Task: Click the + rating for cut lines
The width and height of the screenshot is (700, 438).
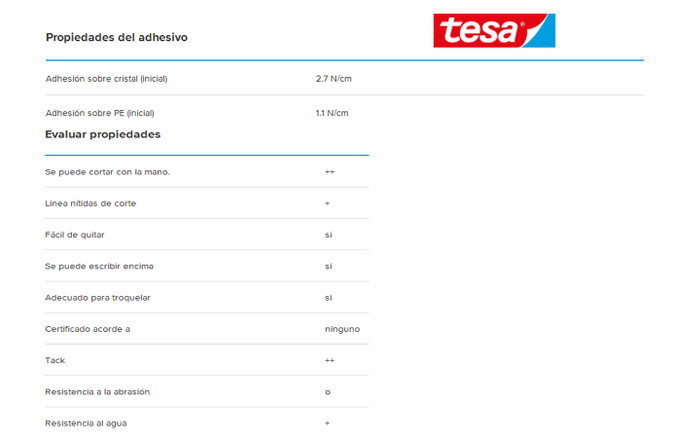Action: 327,203
